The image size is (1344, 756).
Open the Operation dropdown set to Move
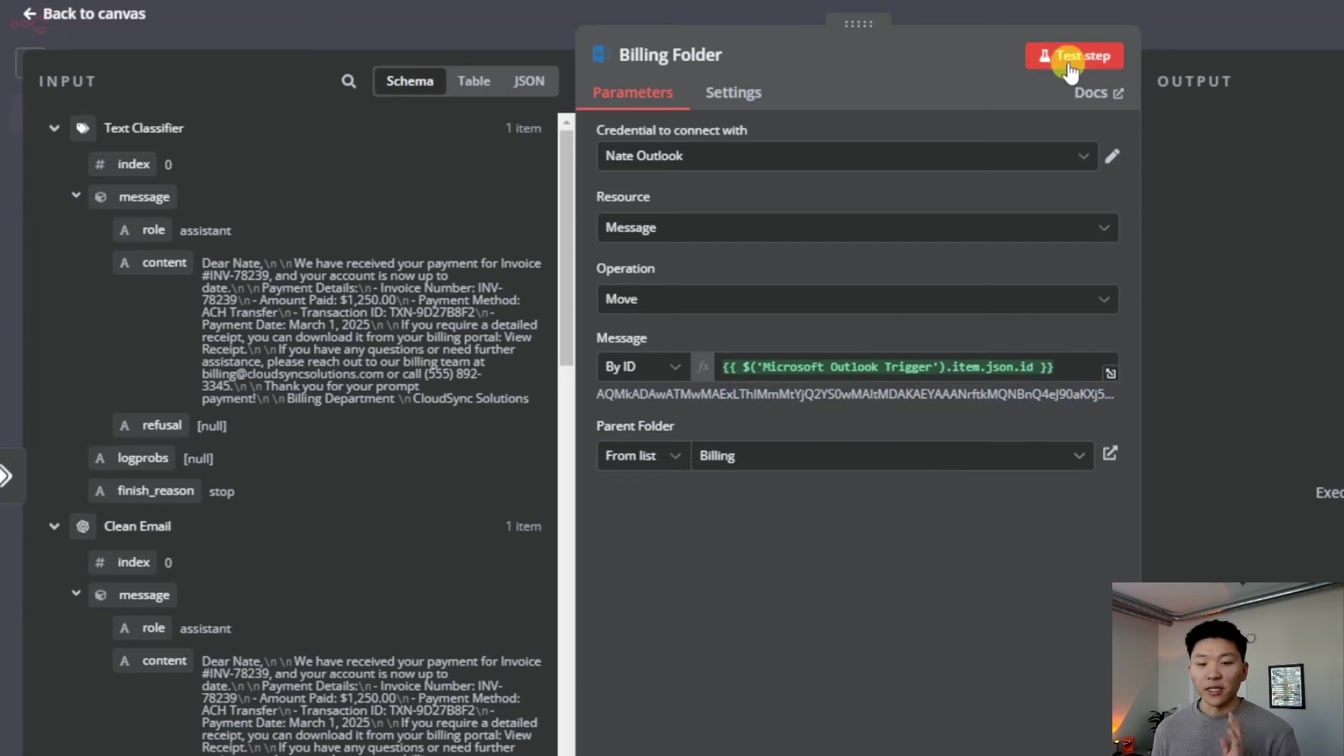pos(857,299)
